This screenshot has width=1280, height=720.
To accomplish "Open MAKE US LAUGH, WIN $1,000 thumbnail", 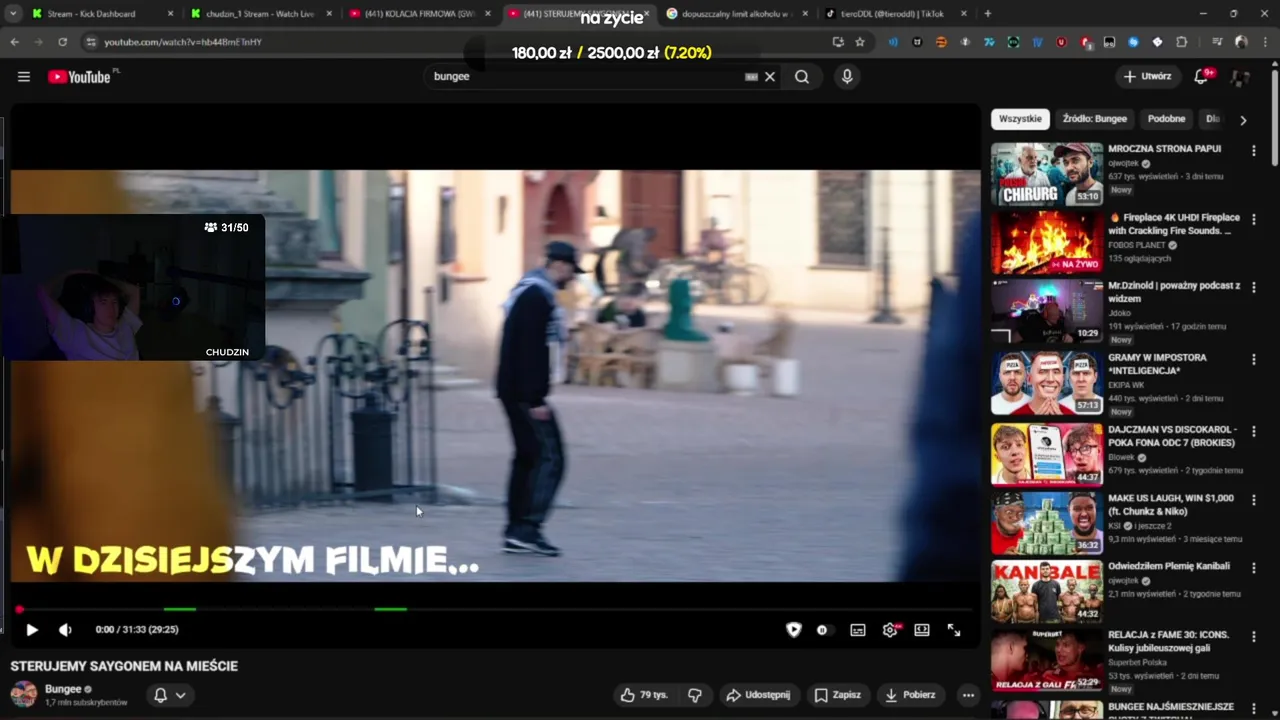I will (x=1047, y=523).
